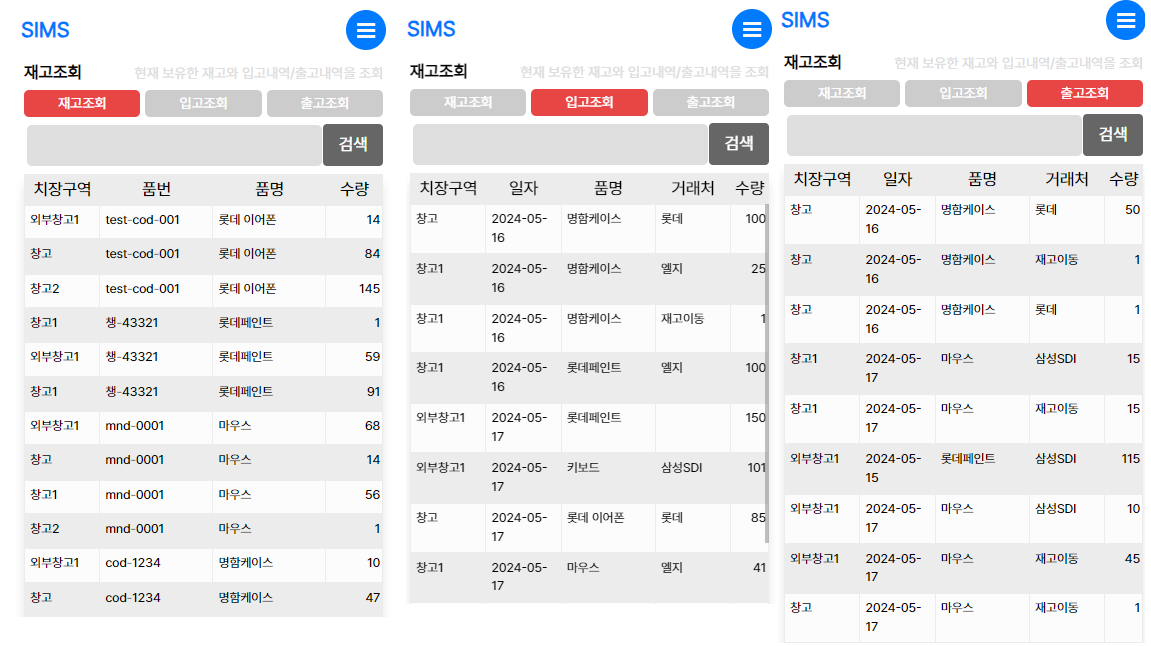
Task: Click 수량 column header in right table
Action: tap(1123, 179)
